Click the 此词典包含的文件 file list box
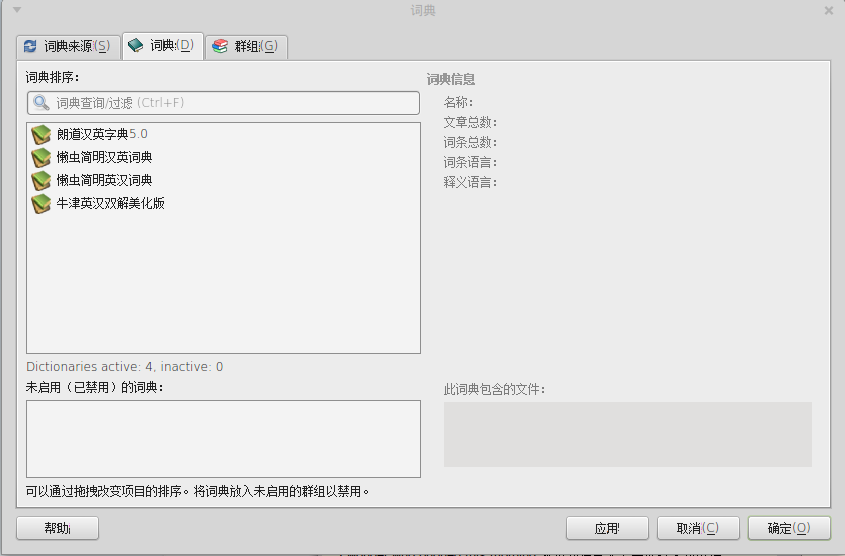The image size is (845, 556). (x=628, y=434)
